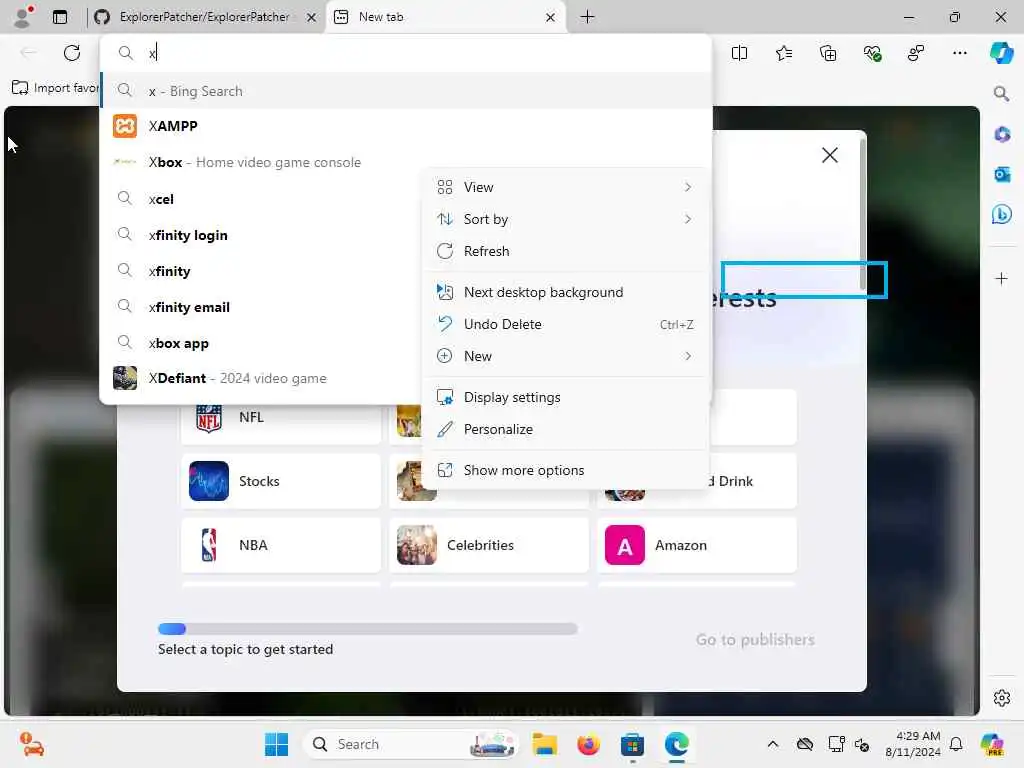Close the New tab tab
Viewport: 1024px width, 768px height.
tap(551, 18)
